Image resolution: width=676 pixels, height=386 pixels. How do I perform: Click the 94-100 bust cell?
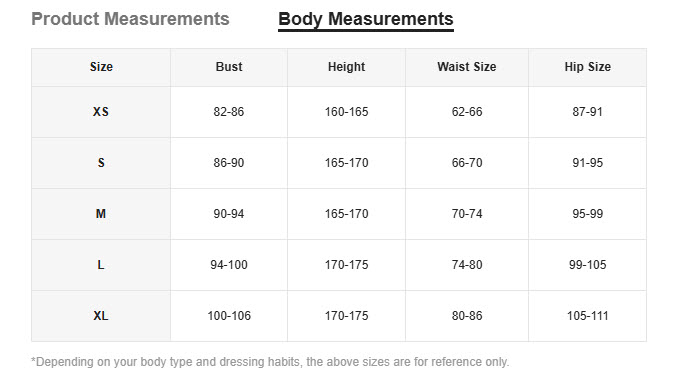pyautogui.click(x=229, y=265)
